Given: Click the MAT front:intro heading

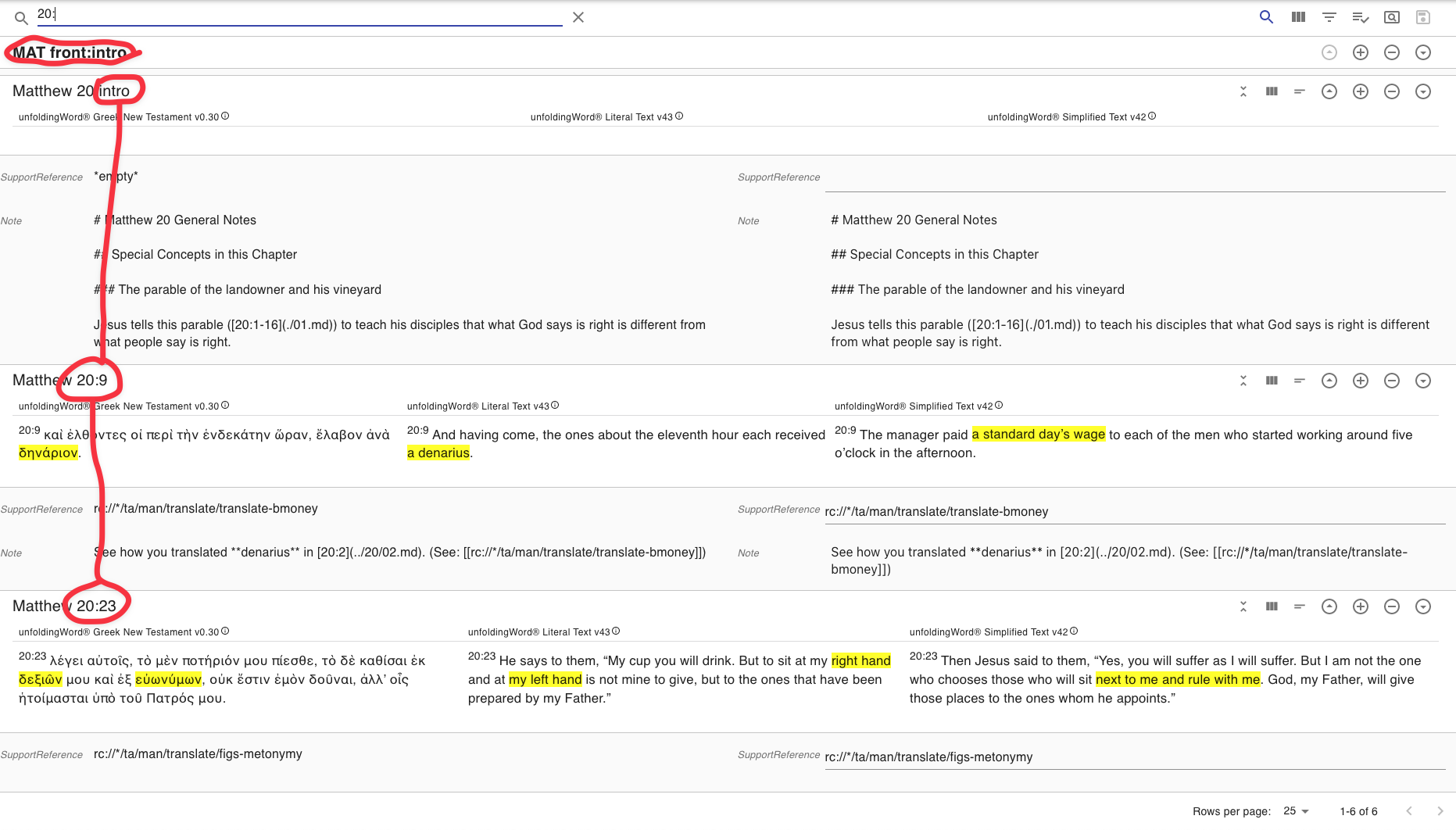Looking at the screenshot, I should pos(70,52).
